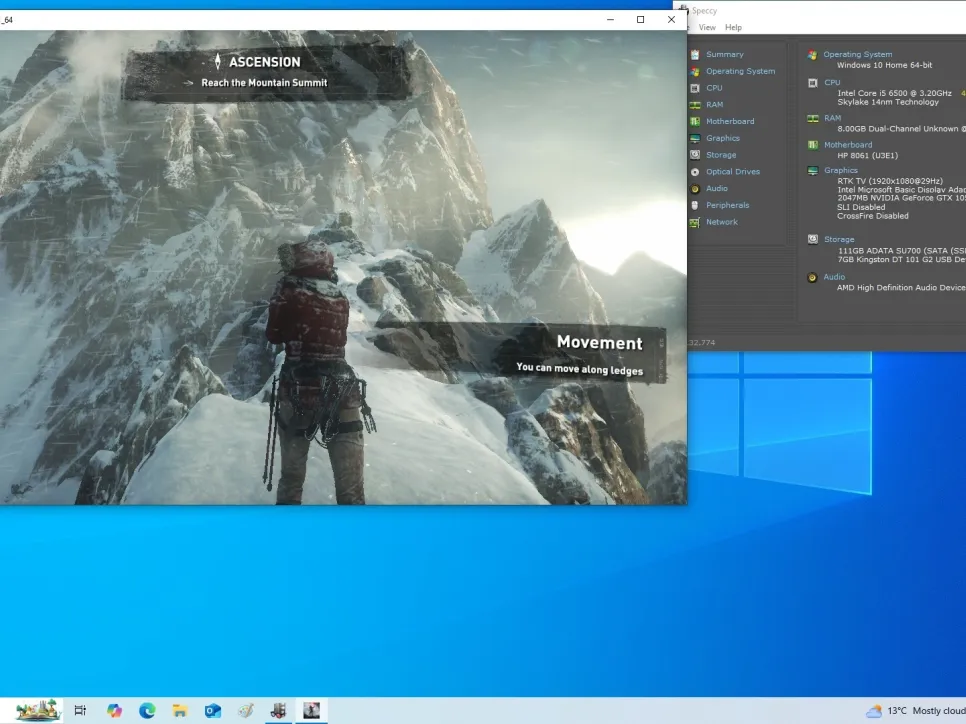Click the "Skylake 14nm Technology" line
The image size is (966, 724).
tap(888, 102)
